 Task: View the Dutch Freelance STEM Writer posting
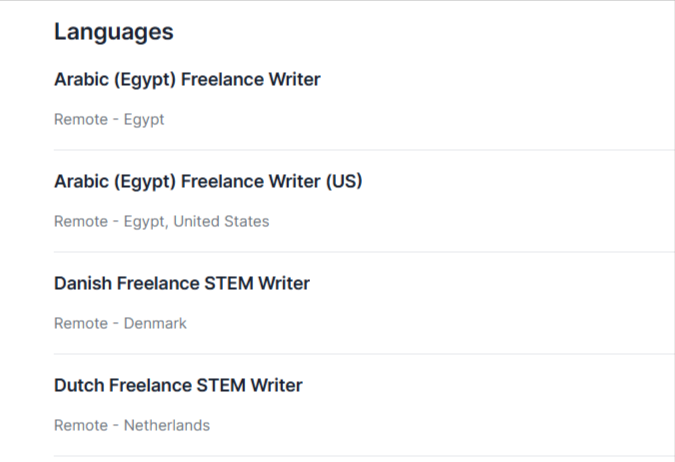click(x=178, y=385)
